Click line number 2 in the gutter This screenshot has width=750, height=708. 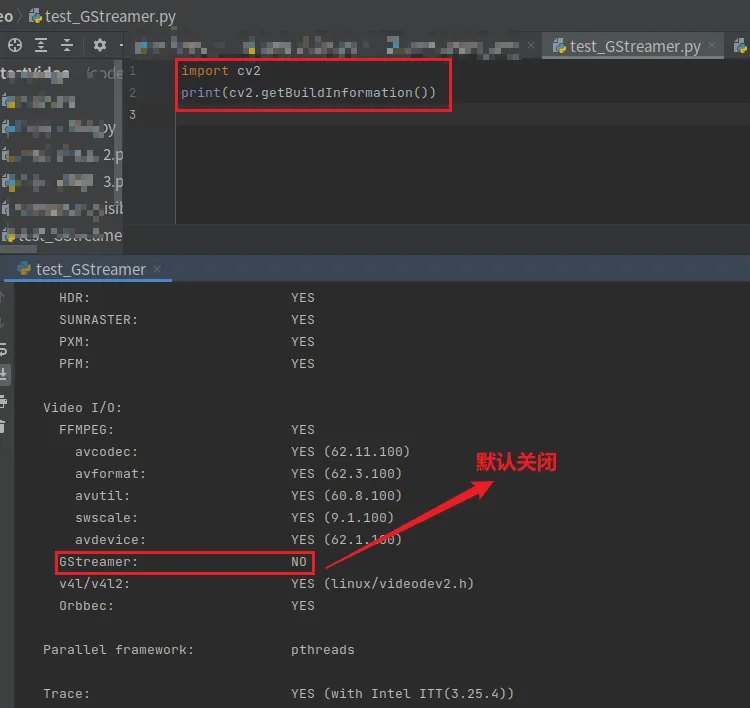132,92
